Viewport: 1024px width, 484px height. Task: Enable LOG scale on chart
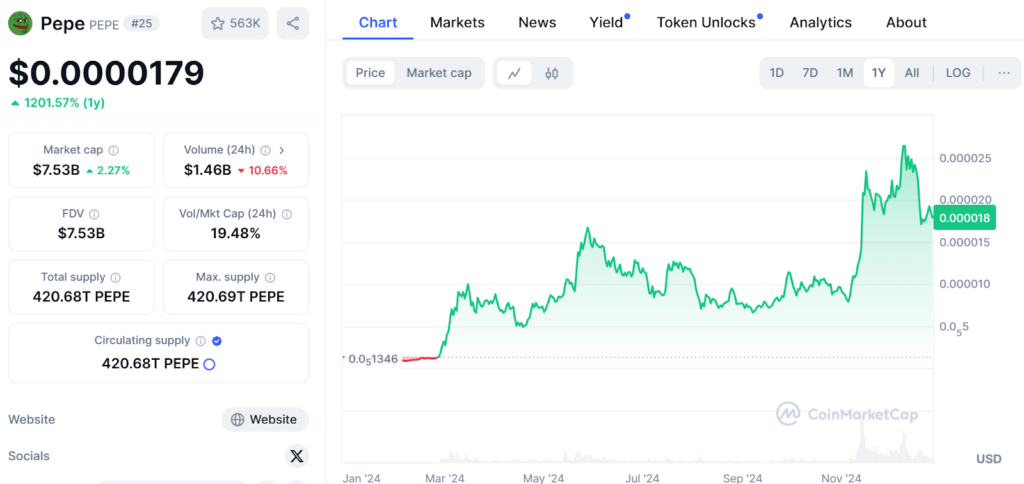pos(958,73)
